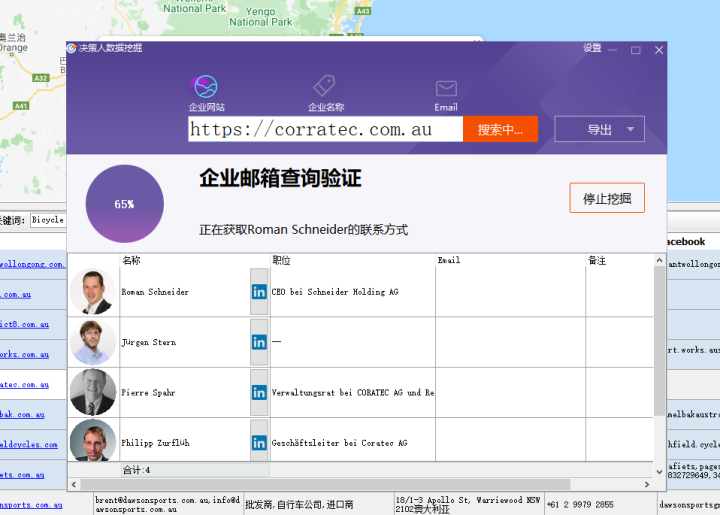This screenshot has width=720, height=515.
Task: Open Pierre Spahr's LinkedIn icon
Action: (259, 392)
